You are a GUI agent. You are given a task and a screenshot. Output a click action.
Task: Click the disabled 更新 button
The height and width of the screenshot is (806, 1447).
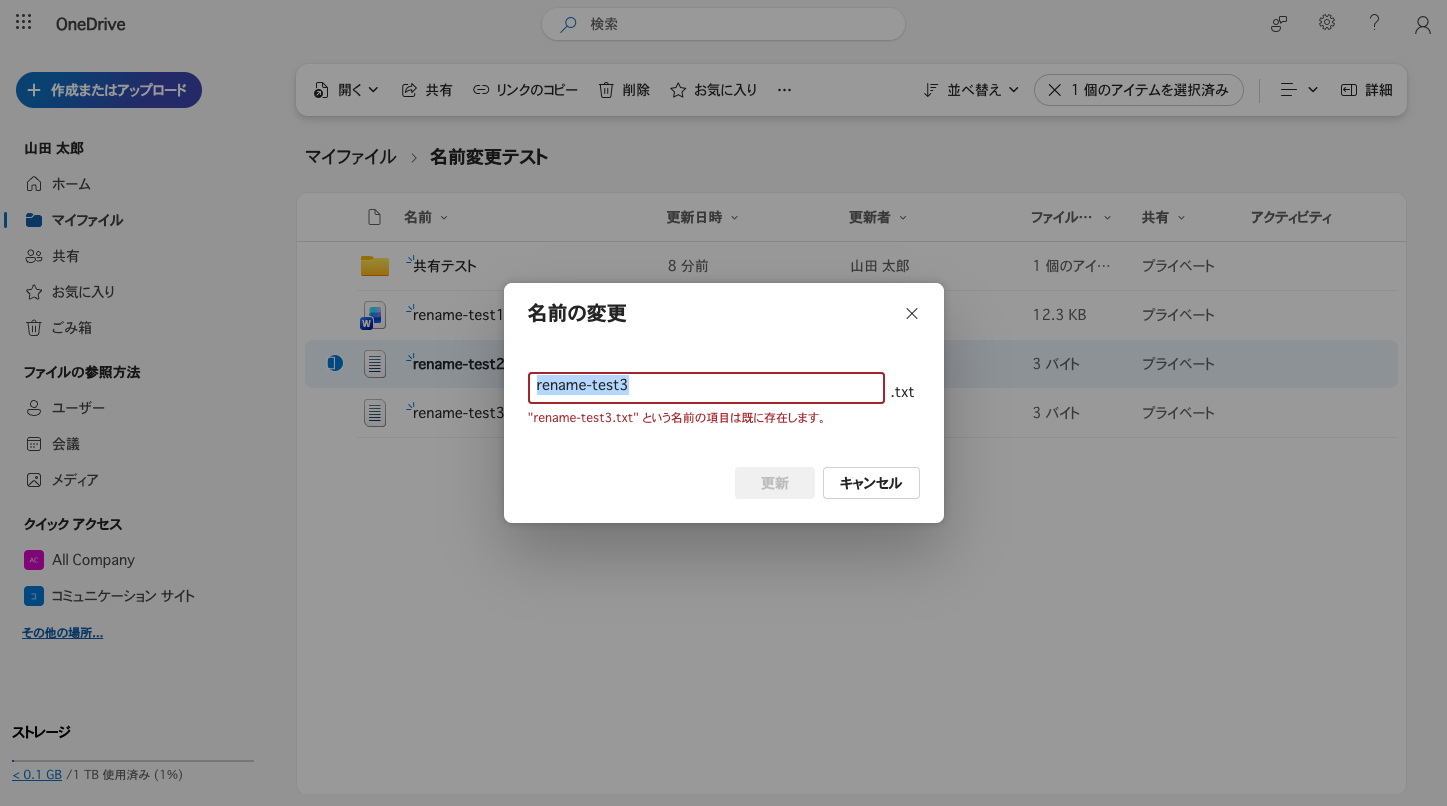775,483
